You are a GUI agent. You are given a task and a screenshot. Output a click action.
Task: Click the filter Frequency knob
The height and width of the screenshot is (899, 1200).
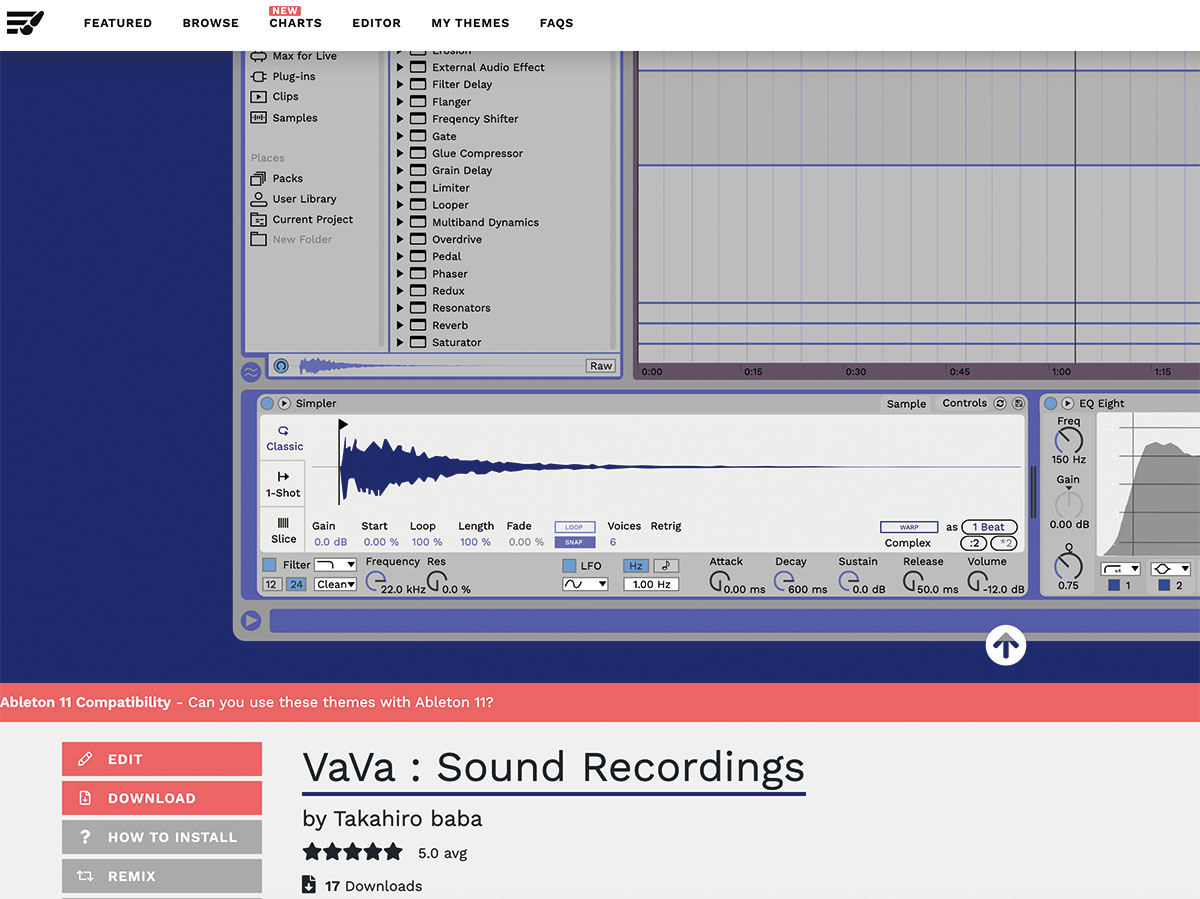[x=375, y=581]
